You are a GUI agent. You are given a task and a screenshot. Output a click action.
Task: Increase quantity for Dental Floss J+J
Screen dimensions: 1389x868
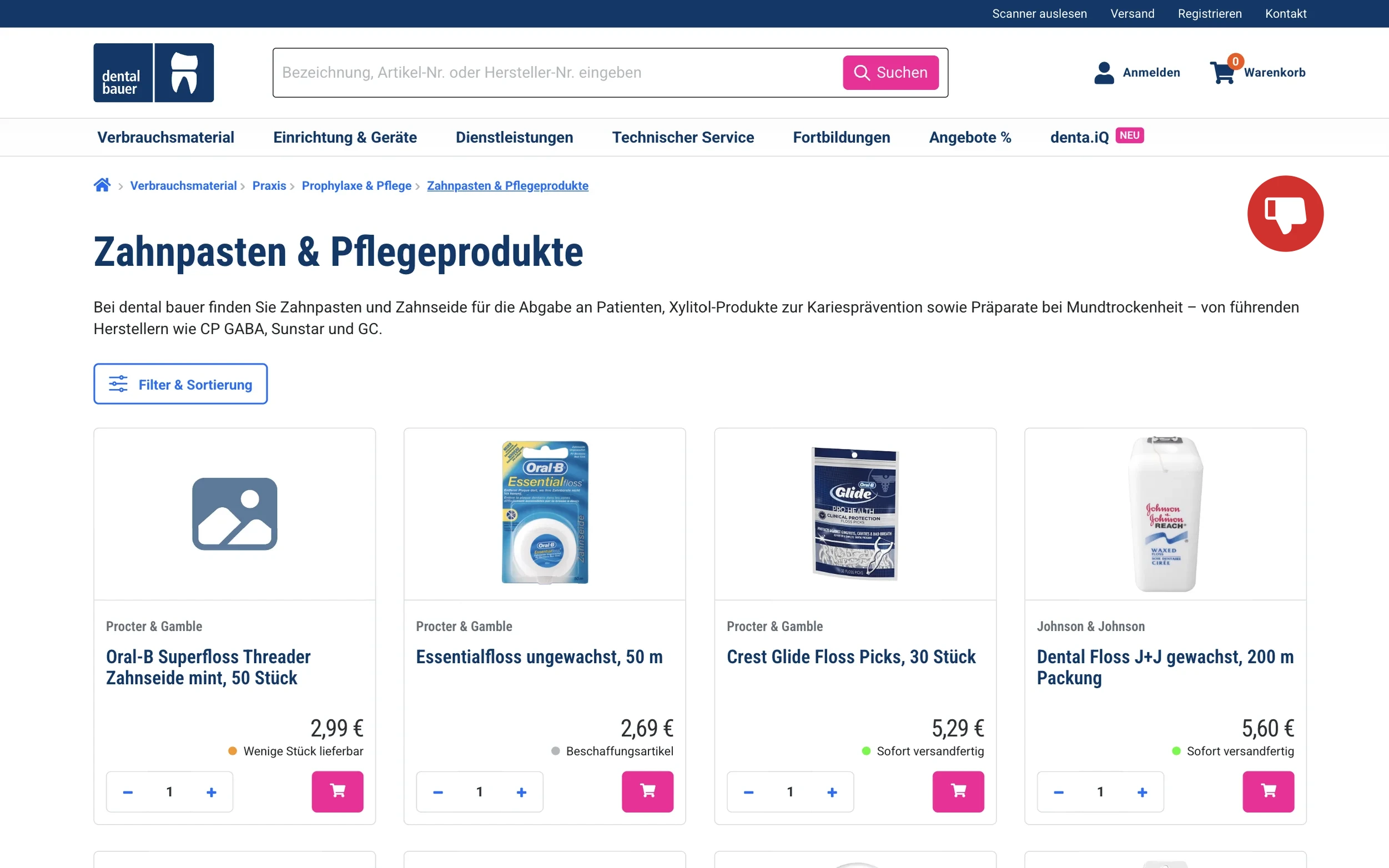coord(1142,792)
